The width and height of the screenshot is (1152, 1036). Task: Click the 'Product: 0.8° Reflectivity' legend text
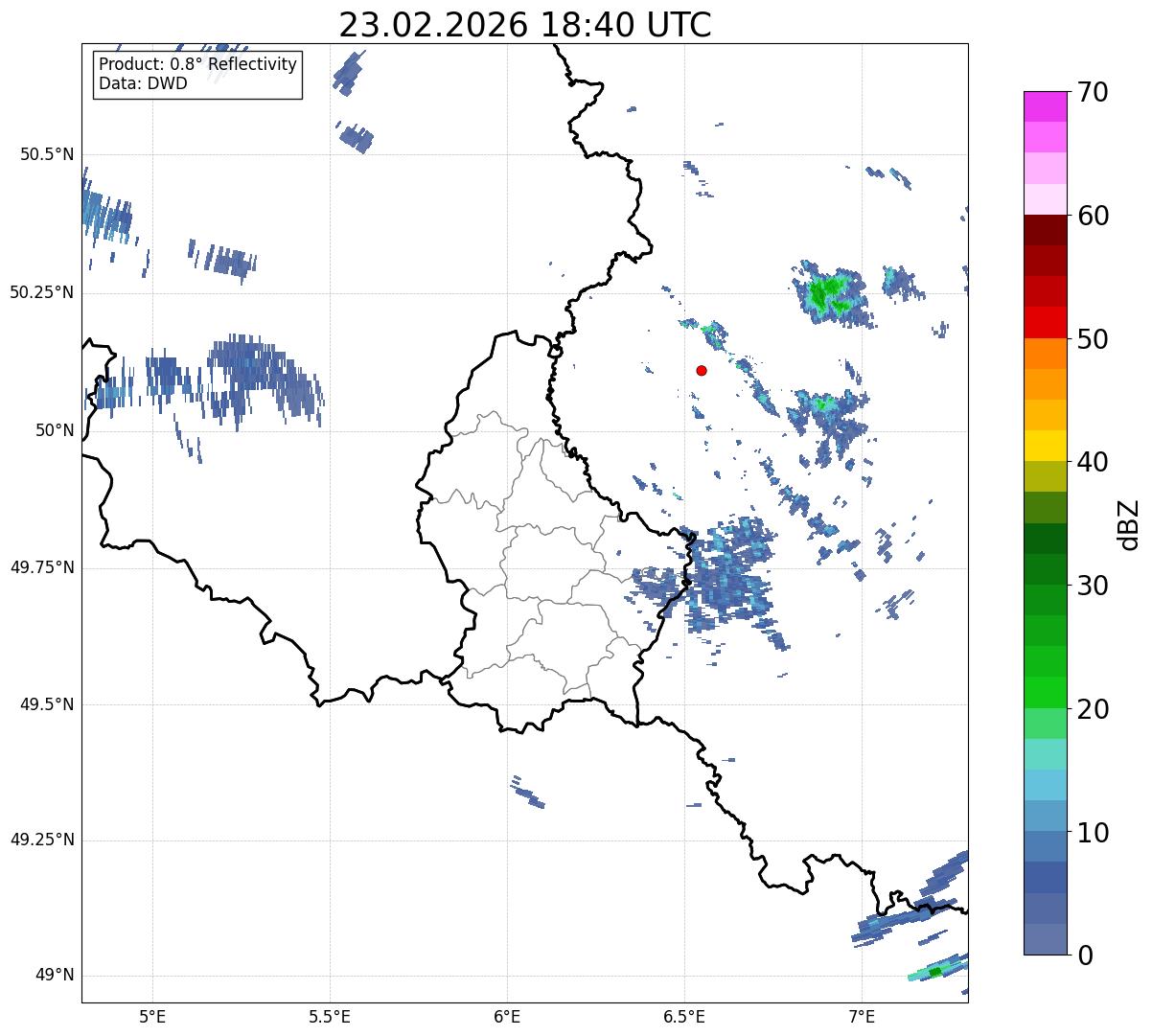(x=198, y=64)
